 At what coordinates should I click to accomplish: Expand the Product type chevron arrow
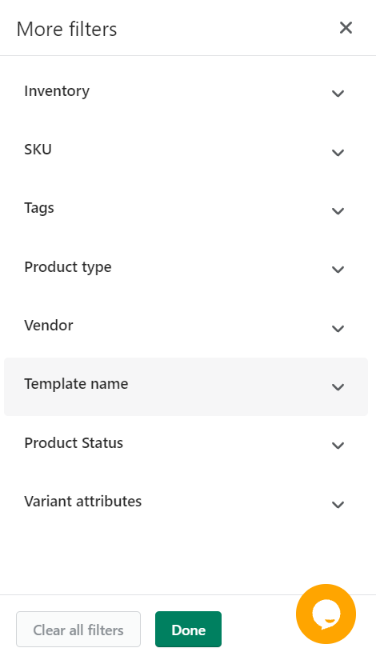(337, 269)
